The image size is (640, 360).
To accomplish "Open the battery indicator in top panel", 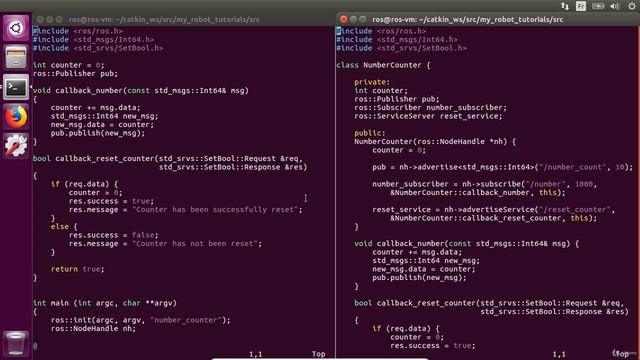I will [598, 6].
